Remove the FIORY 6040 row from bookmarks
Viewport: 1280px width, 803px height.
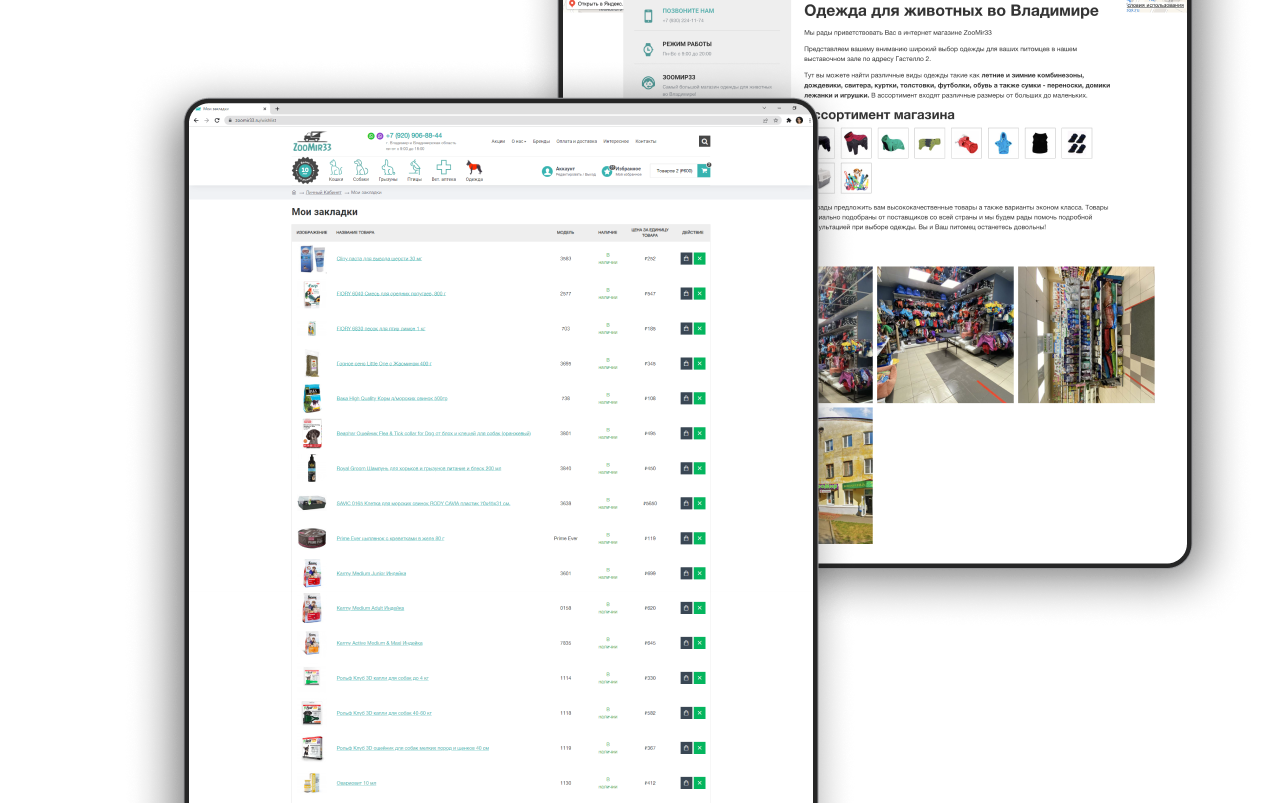click(x=700, y=293)
